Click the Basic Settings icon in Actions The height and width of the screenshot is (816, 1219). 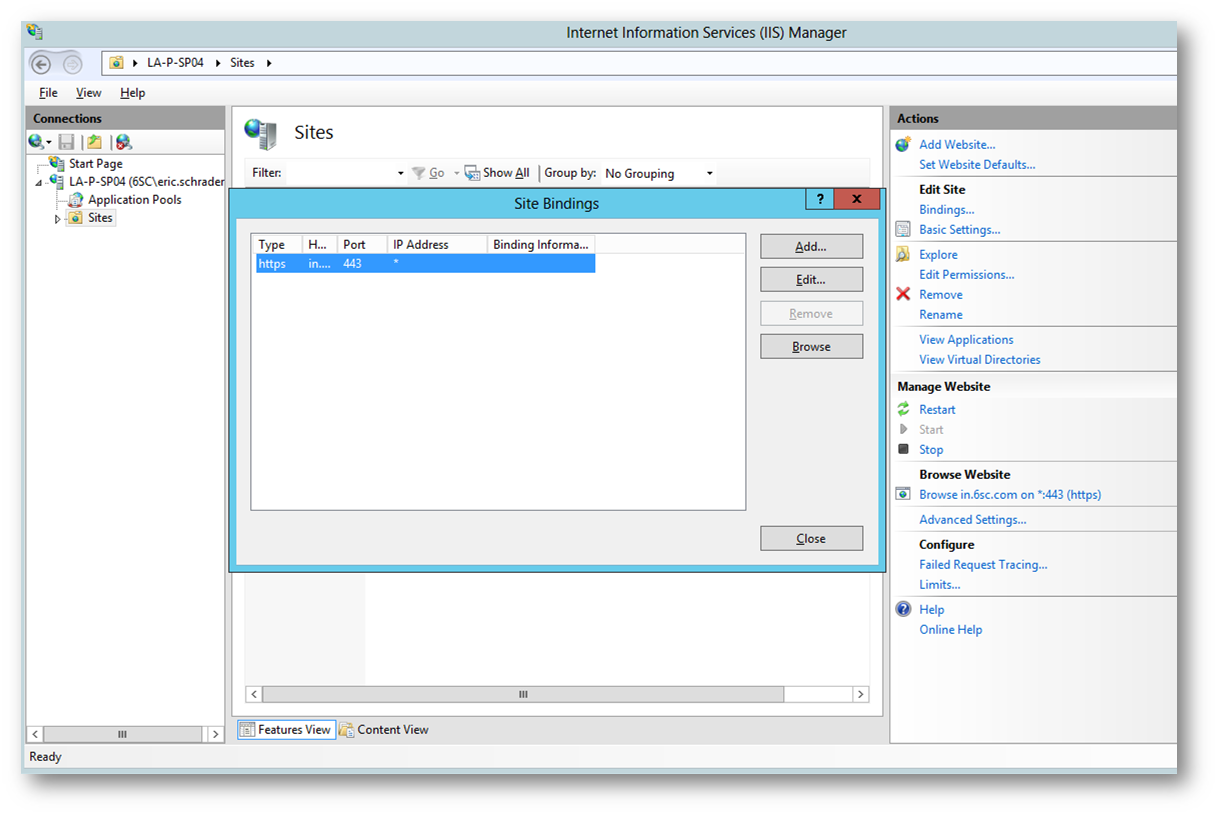903,229
